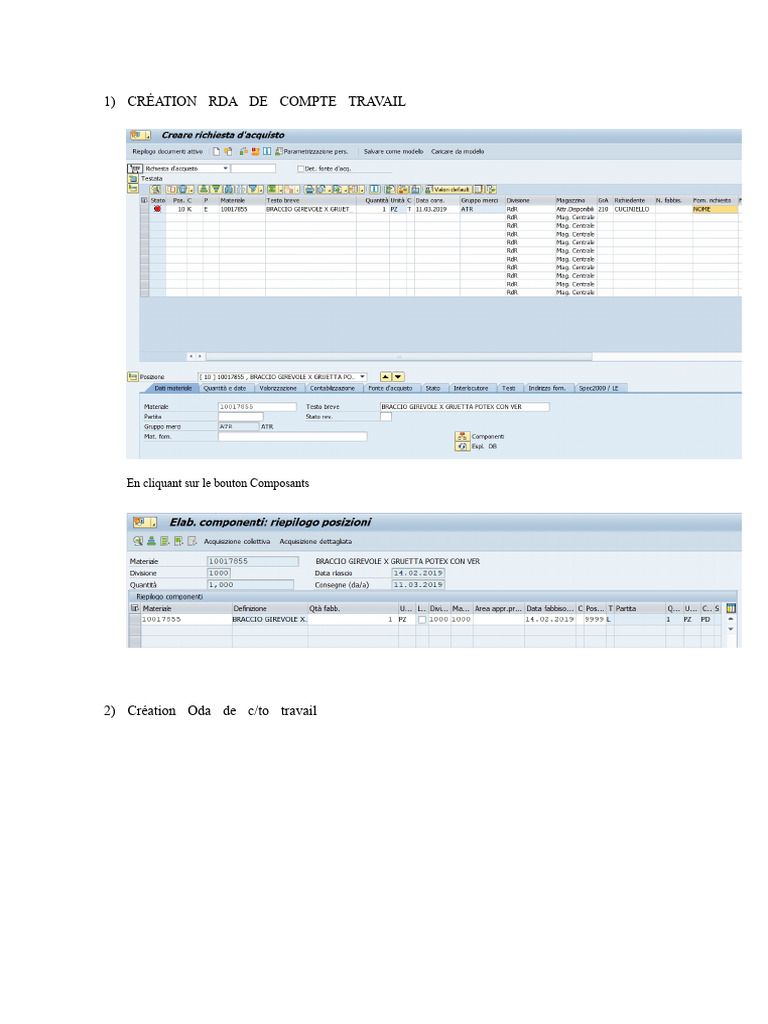Image resolution: width=768 pixels, height=1024 pixels.
Task: Open the Fonte d'acquisto tab
Action: pyautogui.click(x=390, y=388)
